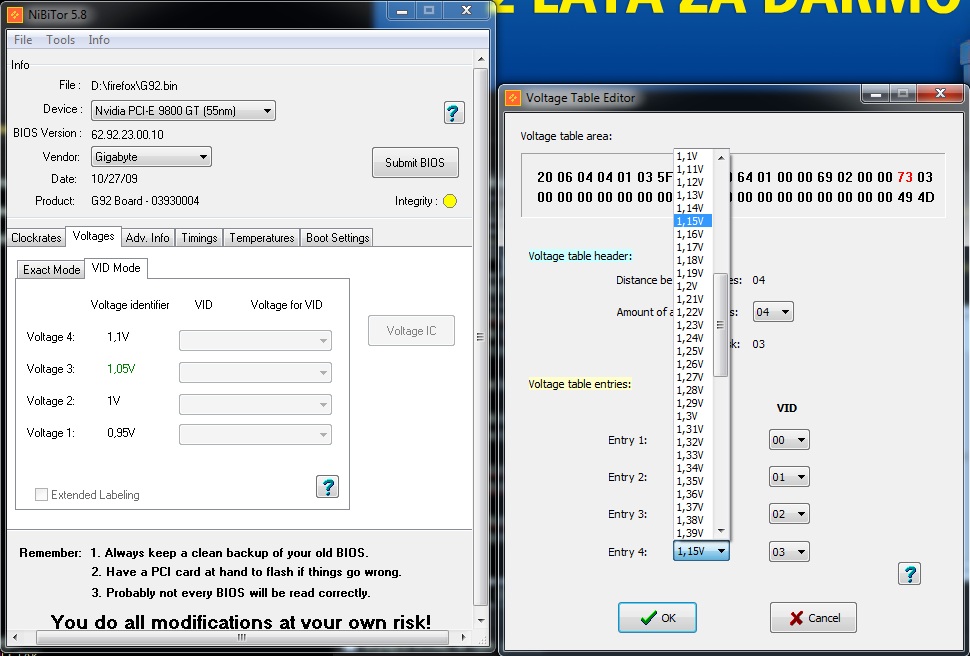Click NiBiTor horizontal scroll right arrow

point(463,637)
